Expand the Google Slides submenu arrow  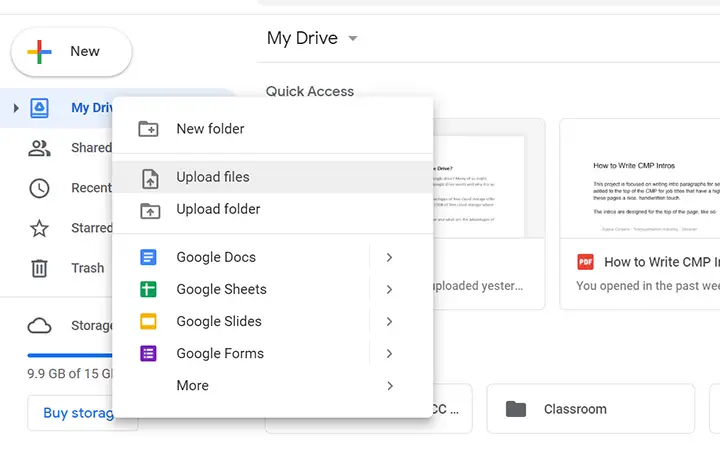tap(389, 322)
